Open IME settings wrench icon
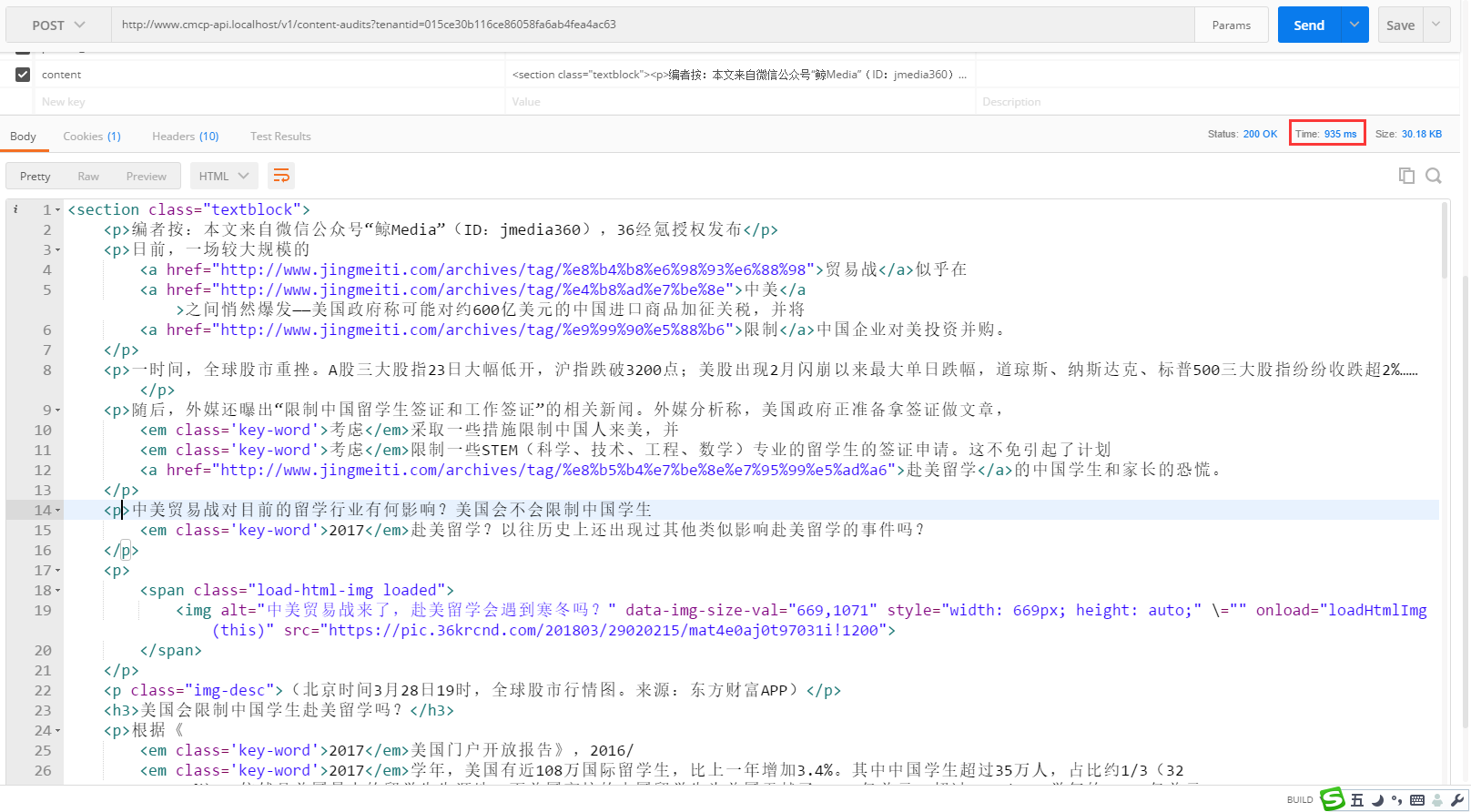 click(x=1456, y=800)
